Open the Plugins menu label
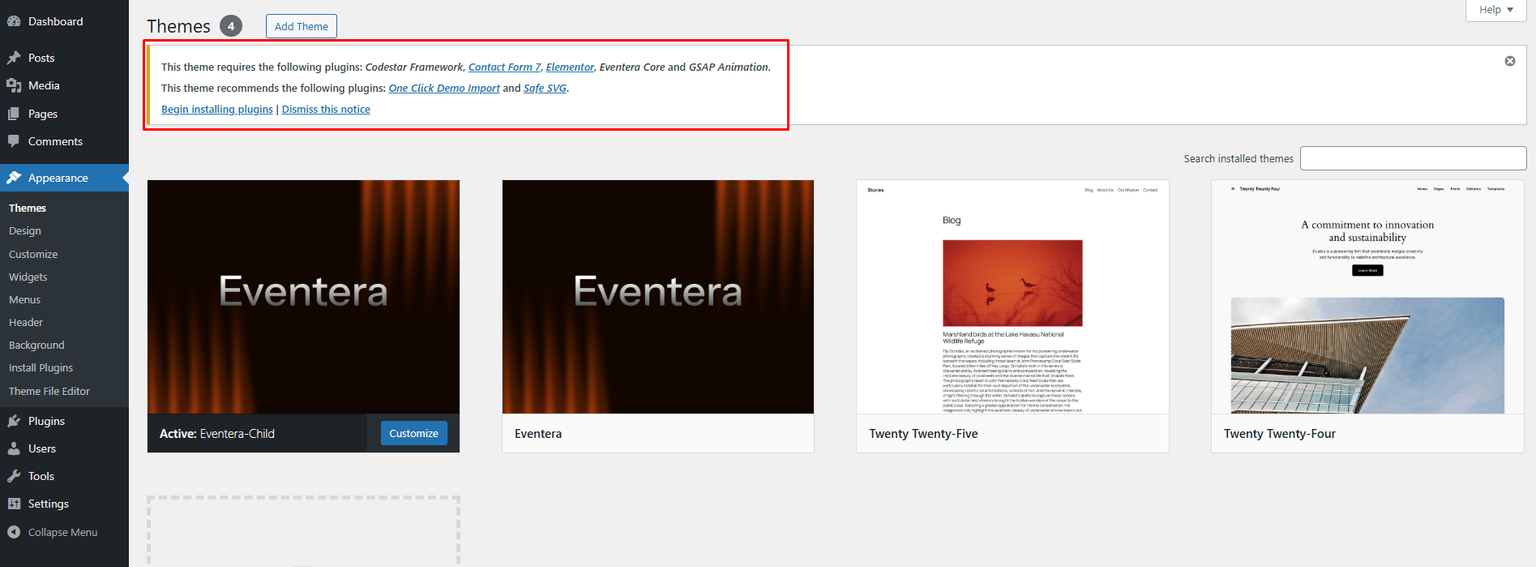Viewport: 1536px width, 567px height. (46, 421)
